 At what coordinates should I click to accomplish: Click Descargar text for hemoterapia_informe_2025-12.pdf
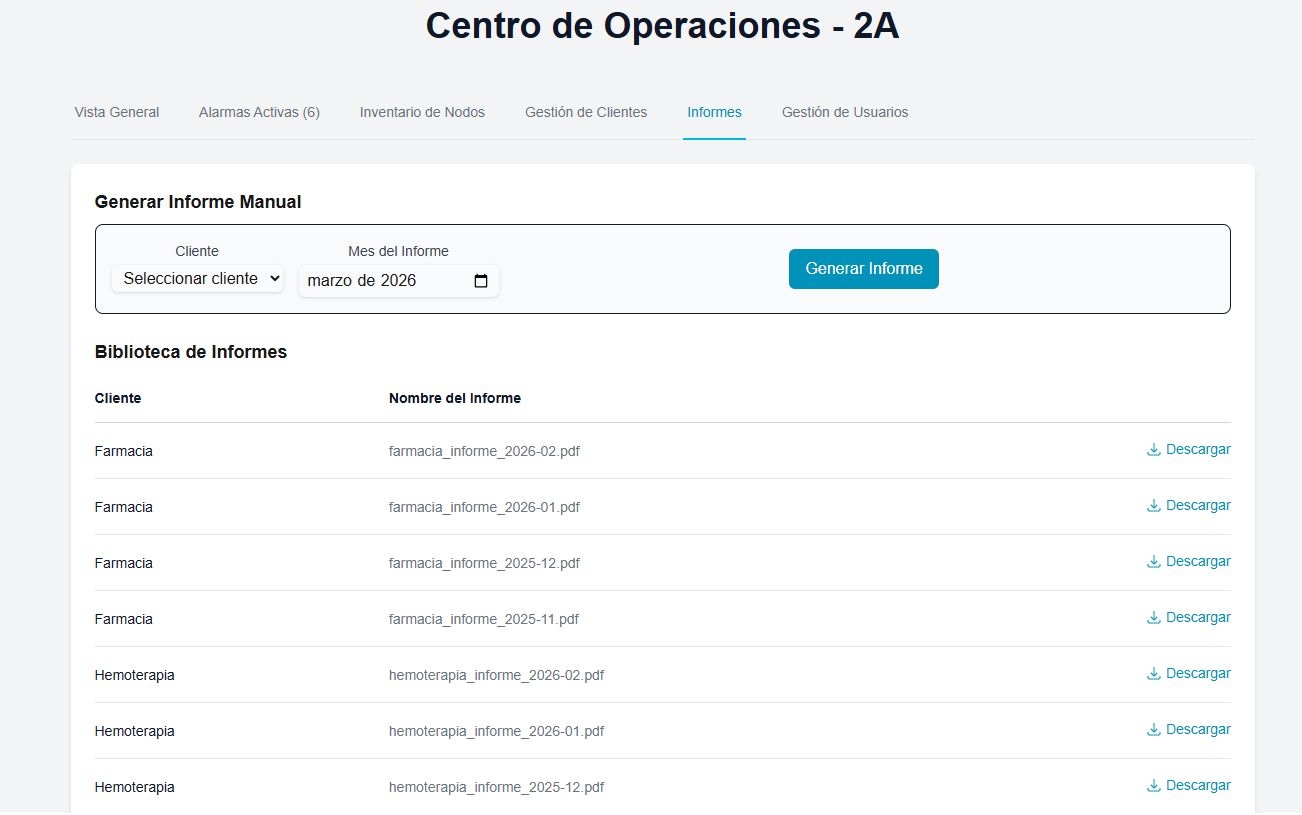click(x=1198, y=786)
